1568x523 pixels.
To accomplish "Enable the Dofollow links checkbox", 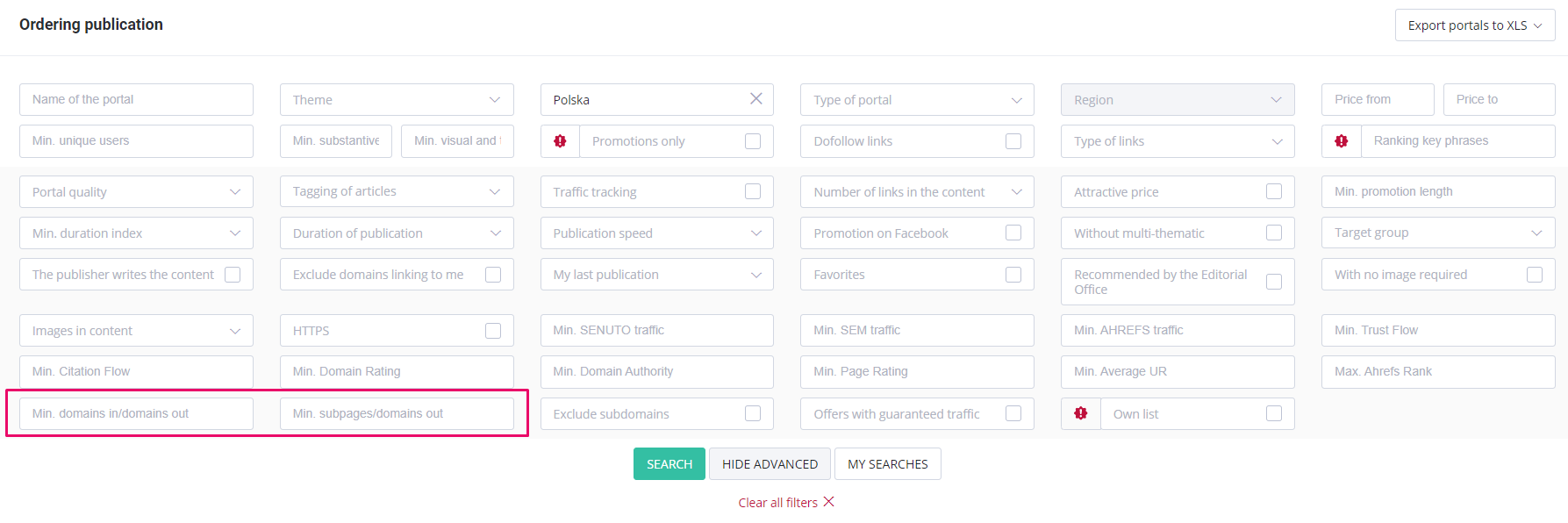I will pos(1013,141).
